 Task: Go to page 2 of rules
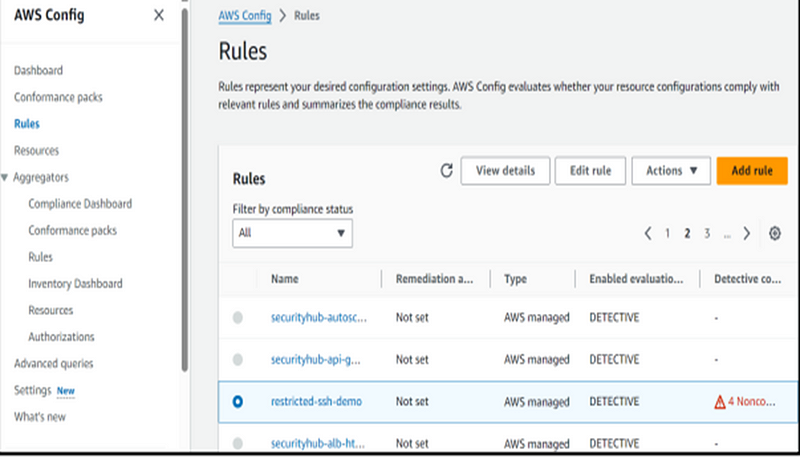click(x=687, y=234)
